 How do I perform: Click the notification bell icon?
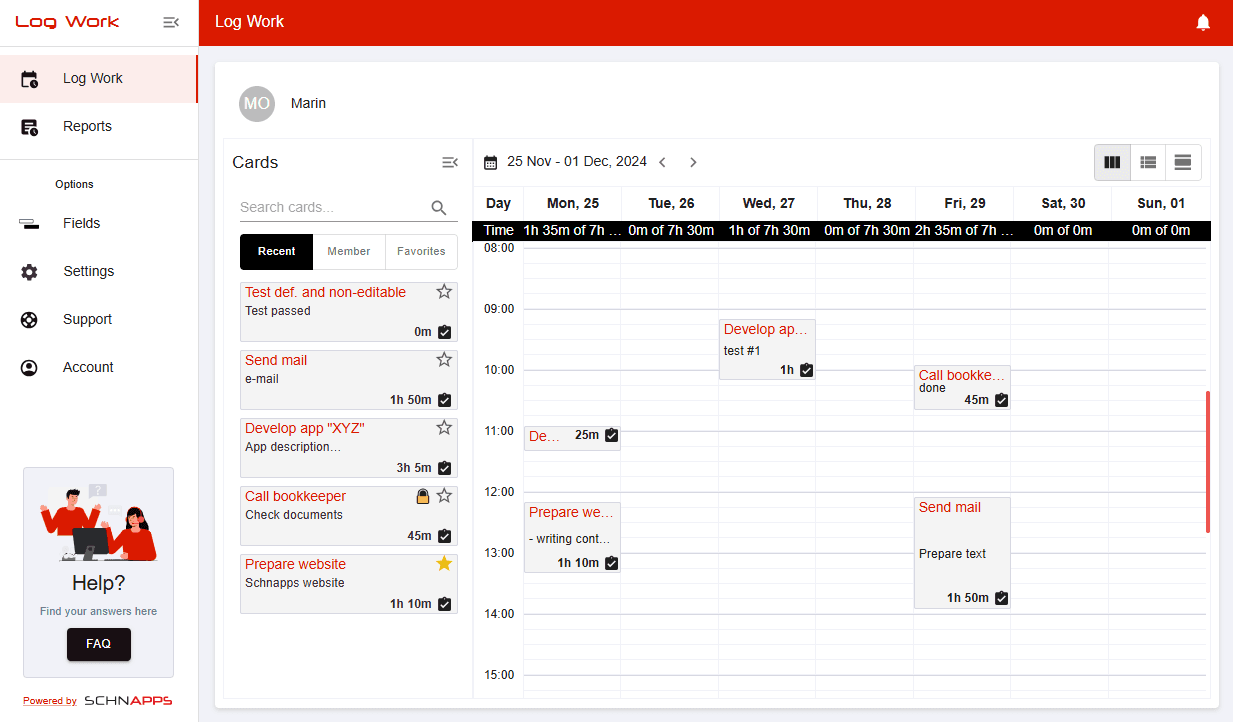[1203, 21]
